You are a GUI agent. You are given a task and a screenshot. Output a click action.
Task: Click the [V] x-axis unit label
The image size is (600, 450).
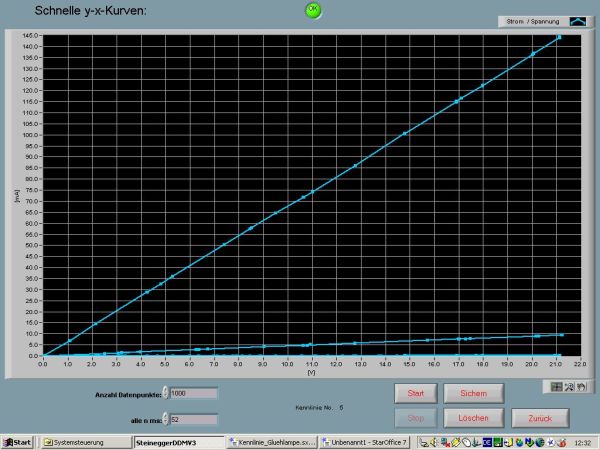coord(311,372)
